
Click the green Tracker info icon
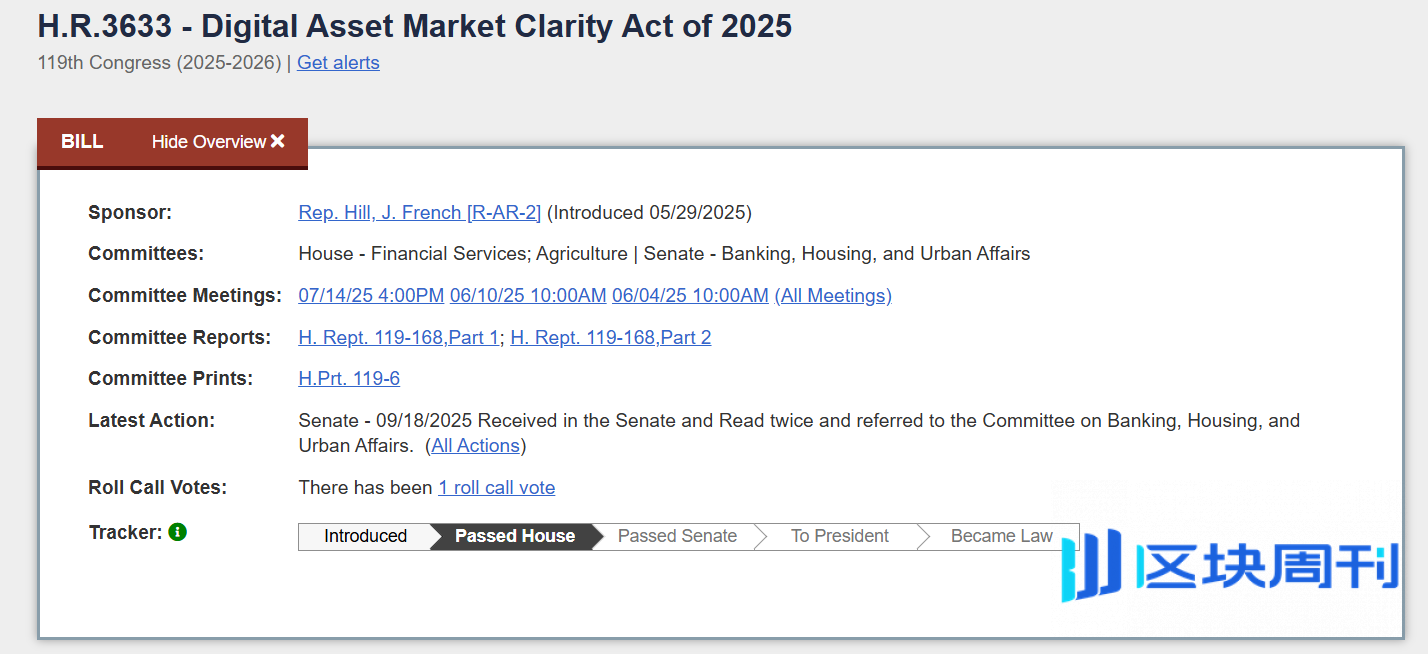click(178, 532)
